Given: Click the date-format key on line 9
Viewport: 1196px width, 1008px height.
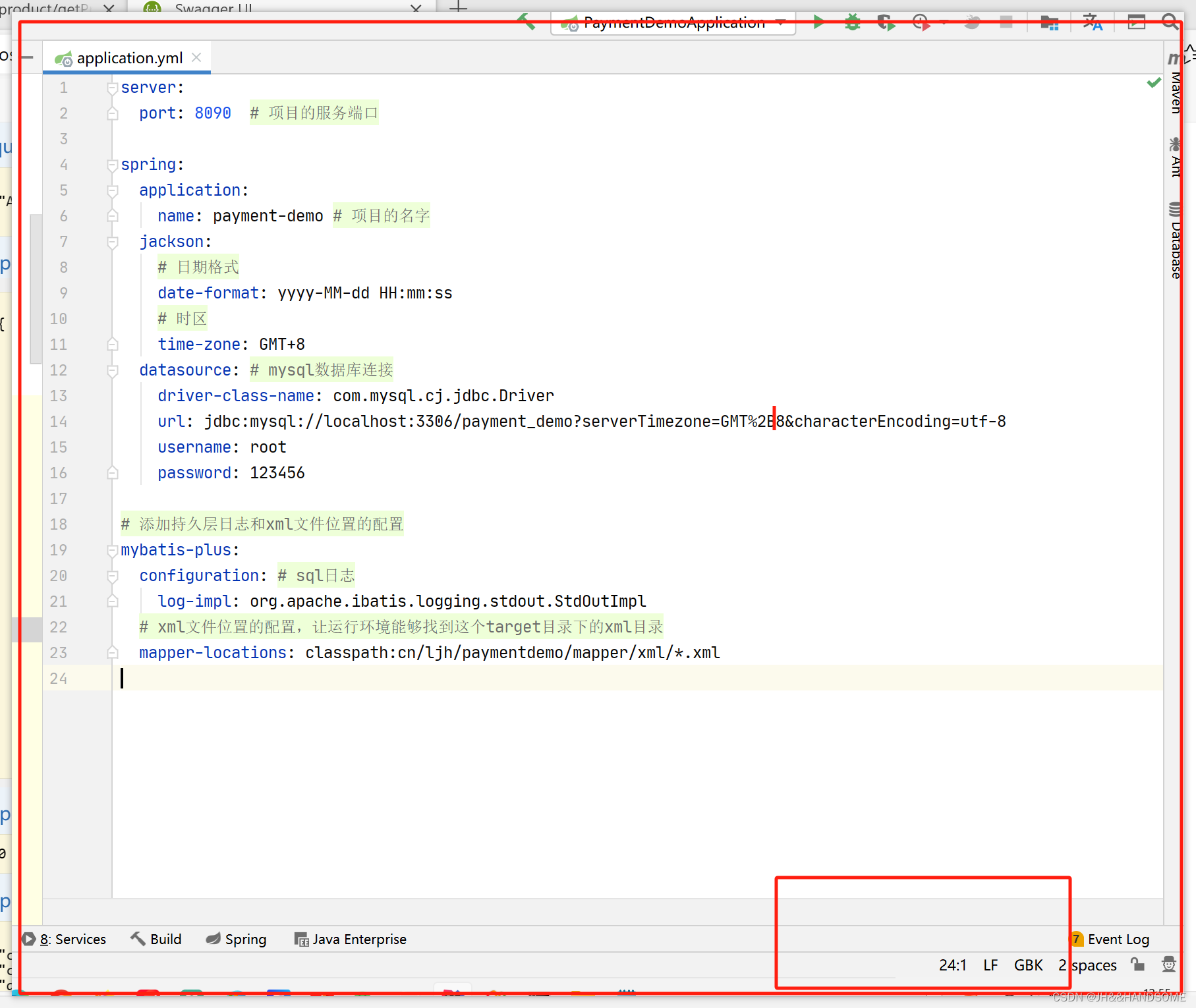Looking at the screenshot, I should 208,293.
